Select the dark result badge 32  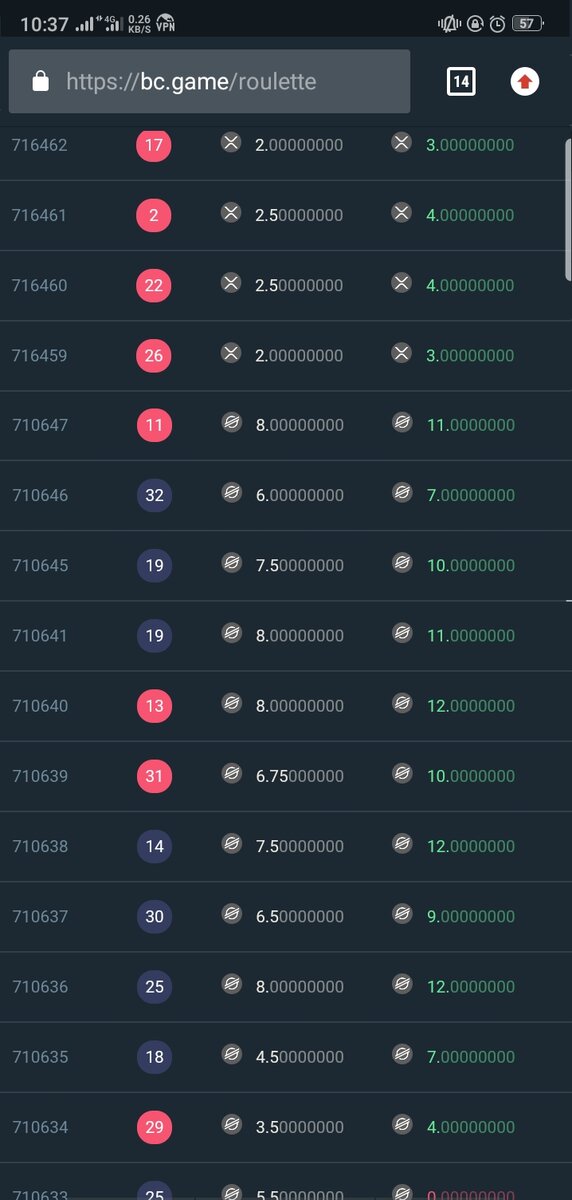[x=154, y=495]
